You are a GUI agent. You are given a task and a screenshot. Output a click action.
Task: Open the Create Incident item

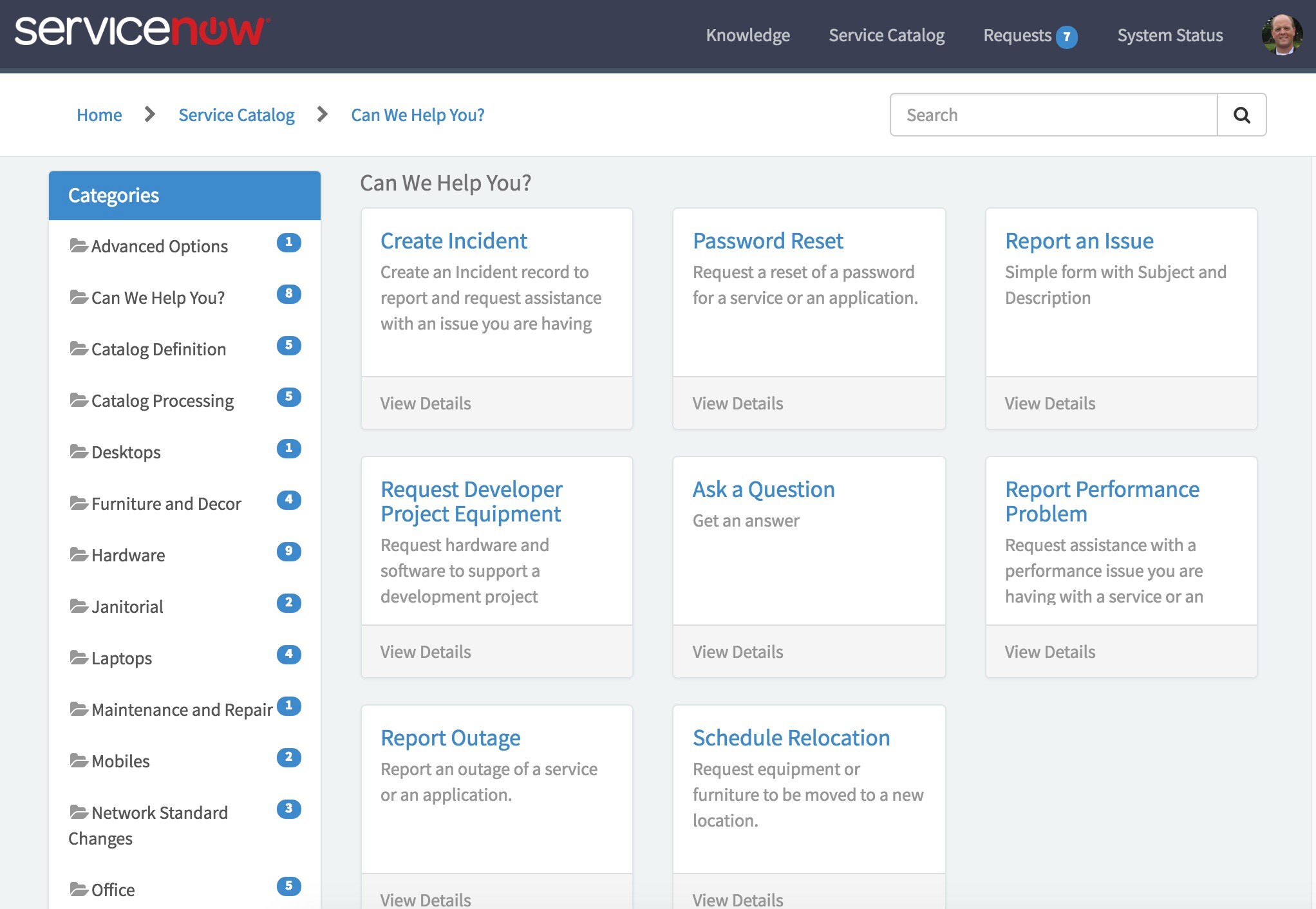[453, 241]
